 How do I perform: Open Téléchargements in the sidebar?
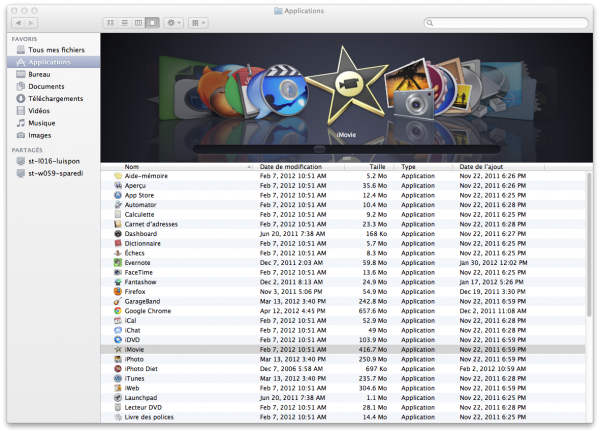click(54, 99)
